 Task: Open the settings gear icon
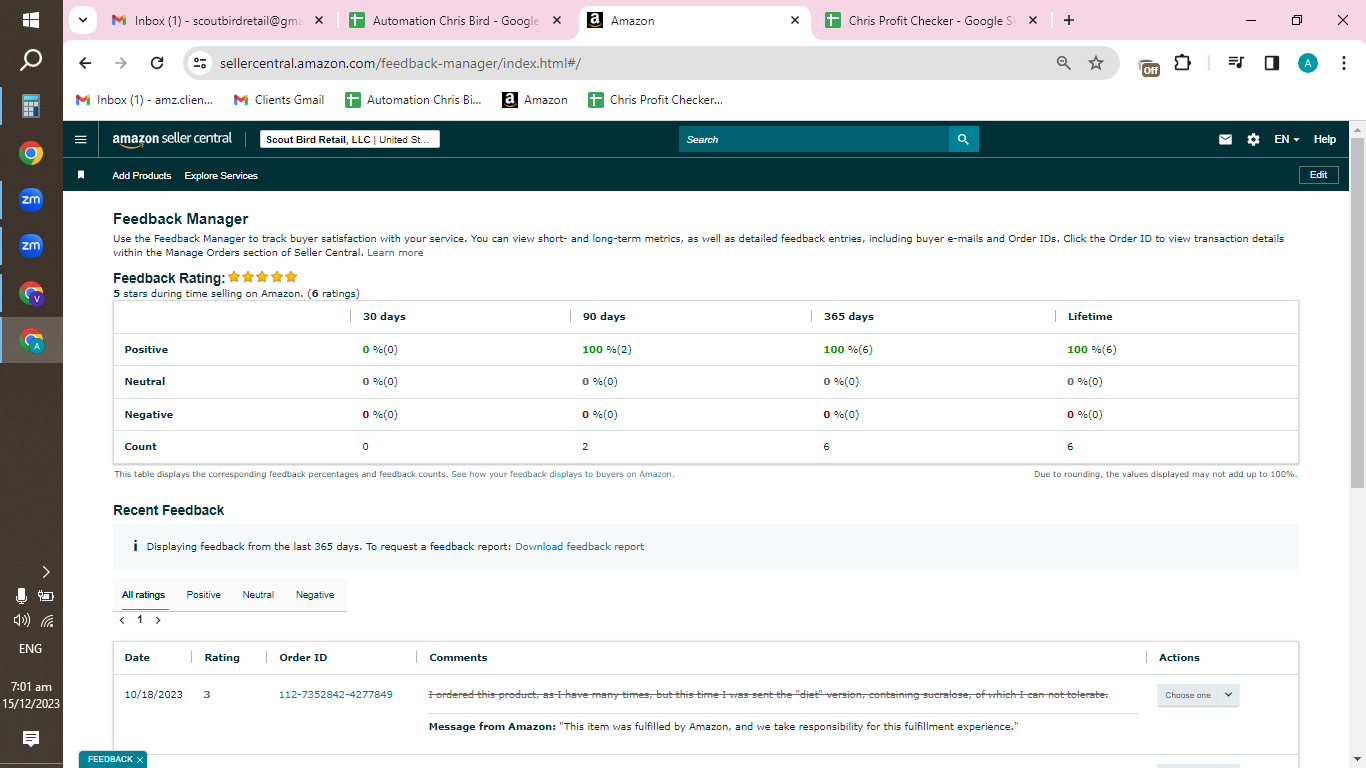(x=1253, y=139)
